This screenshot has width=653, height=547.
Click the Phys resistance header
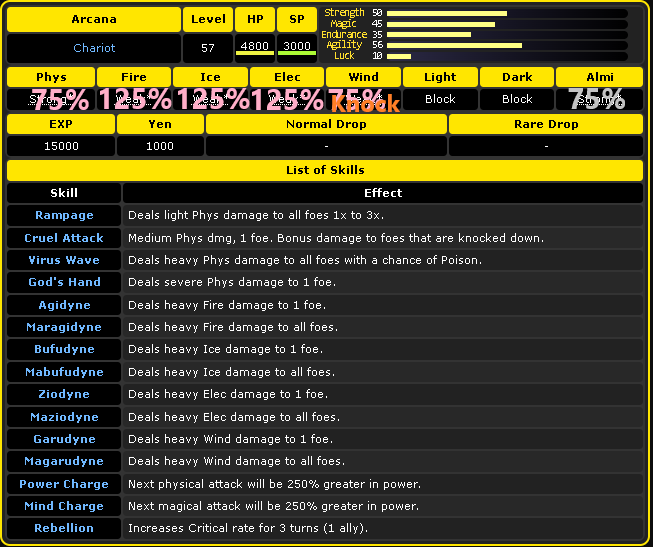pyautogui.click(x=51, y=77)
